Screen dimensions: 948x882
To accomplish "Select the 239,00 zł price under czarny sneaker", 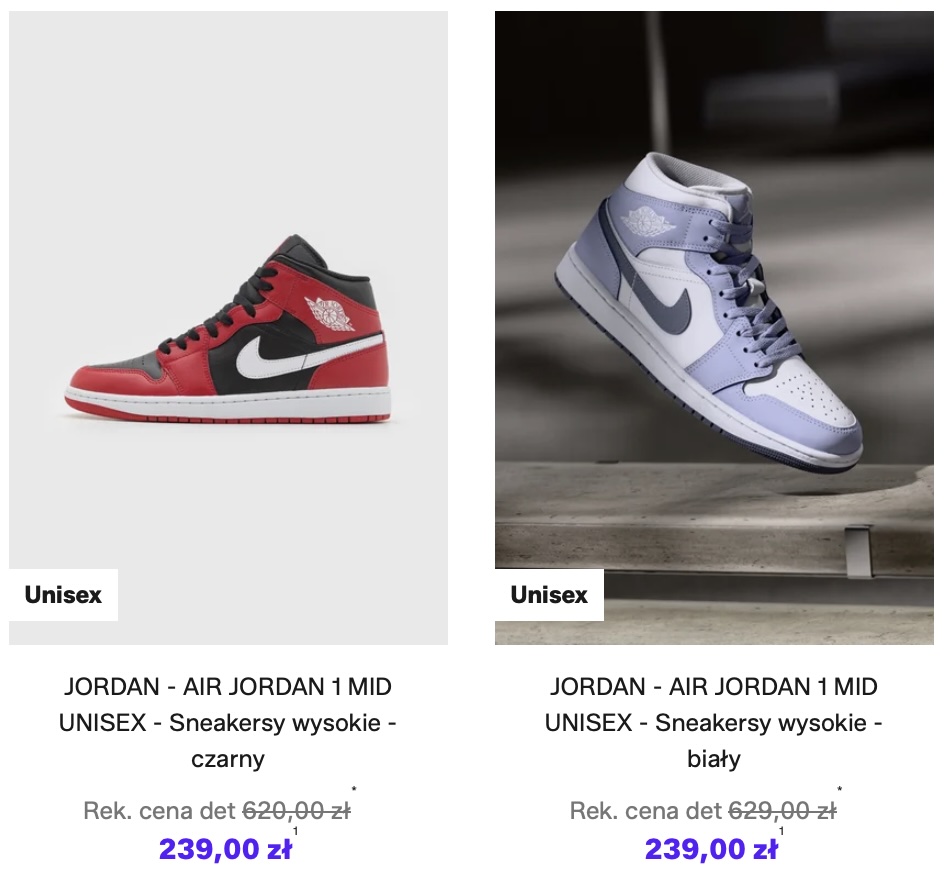I will (225, 849).
